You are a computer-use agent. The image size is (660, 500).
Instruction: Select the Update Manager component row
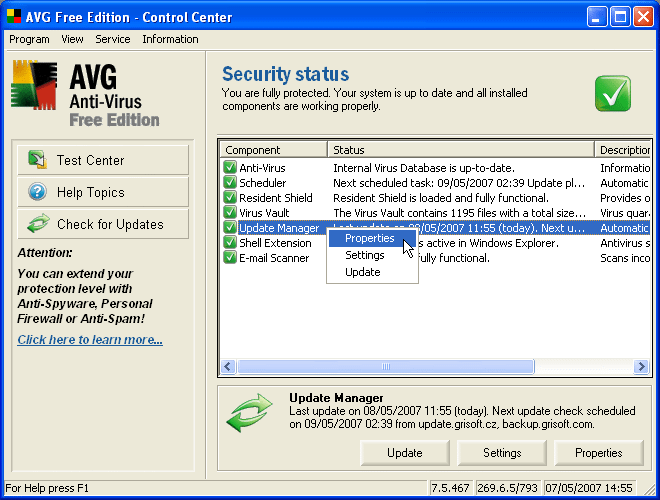click(x=436, y=228)
